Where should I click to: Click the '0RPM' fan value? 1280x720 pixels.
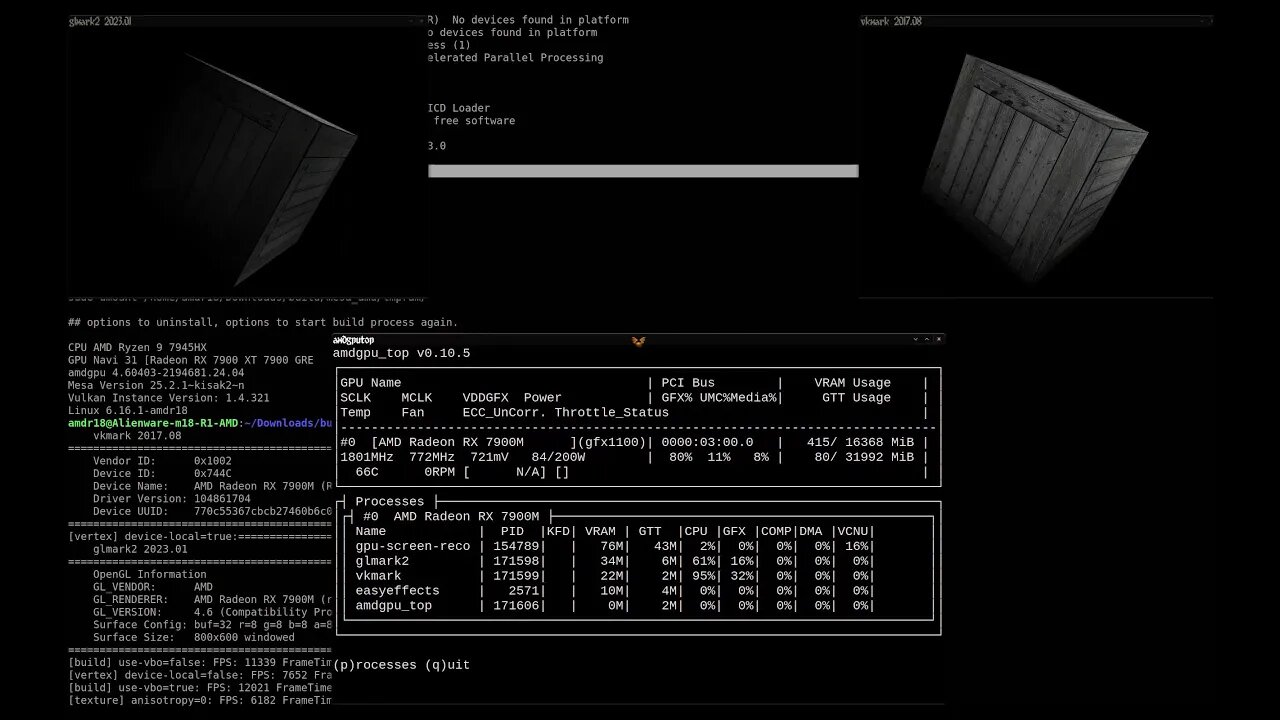click(x=440, y=472)
